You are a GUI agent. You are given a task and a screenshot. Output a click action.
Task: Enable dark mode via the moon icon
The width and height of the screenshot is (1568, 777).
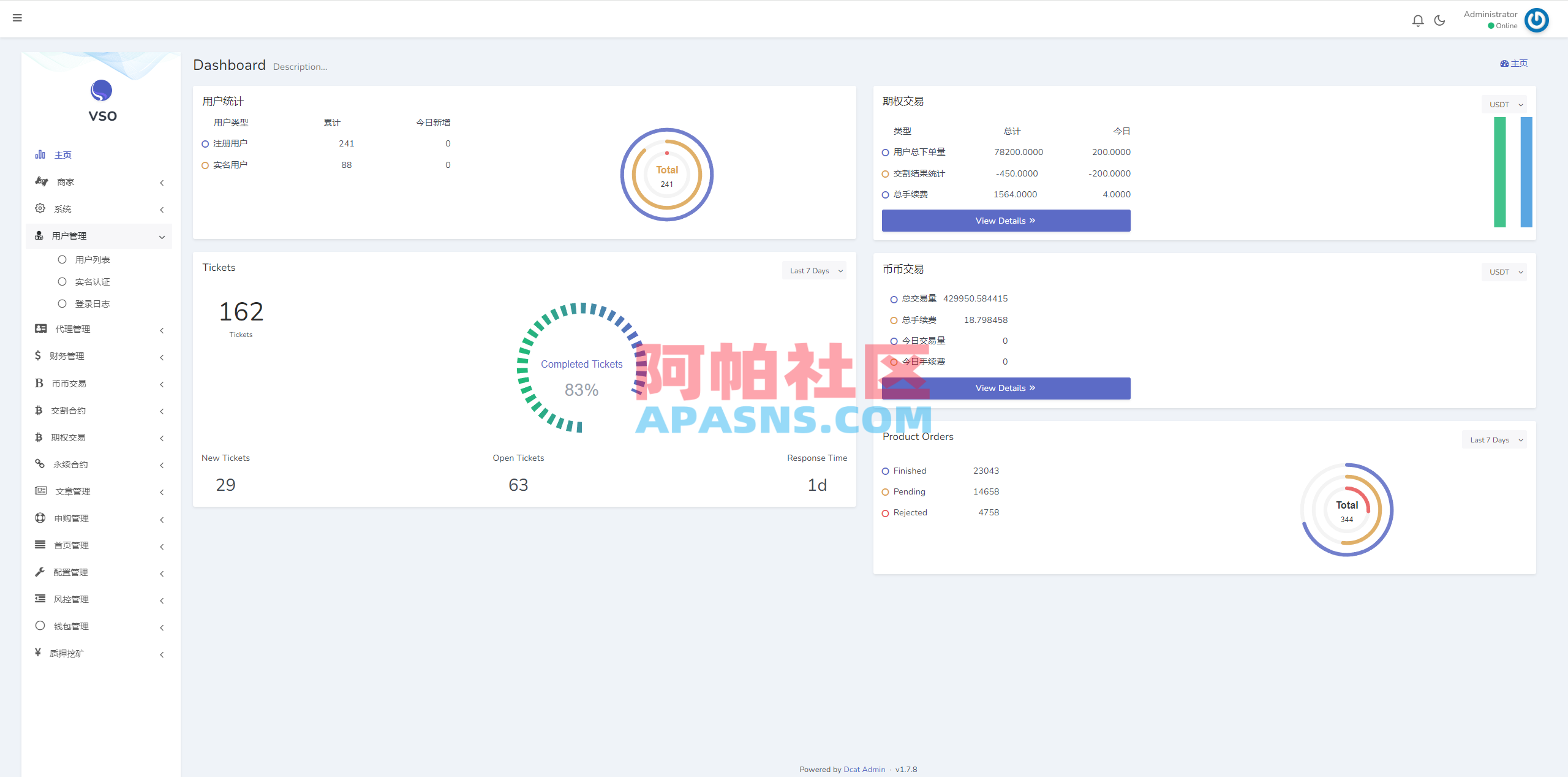click(1439, 20)
